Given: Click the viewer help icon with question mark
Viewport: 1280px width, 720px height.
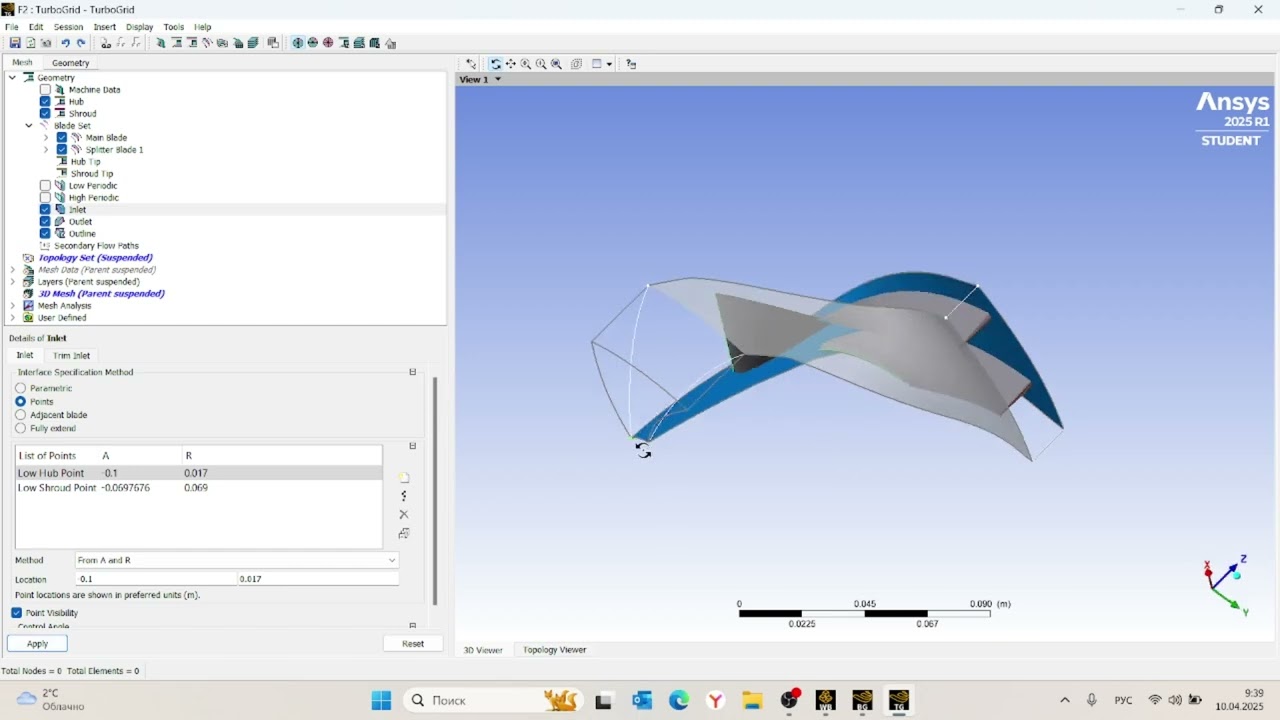Looking at the screenshot, I should tap(631, 64).
